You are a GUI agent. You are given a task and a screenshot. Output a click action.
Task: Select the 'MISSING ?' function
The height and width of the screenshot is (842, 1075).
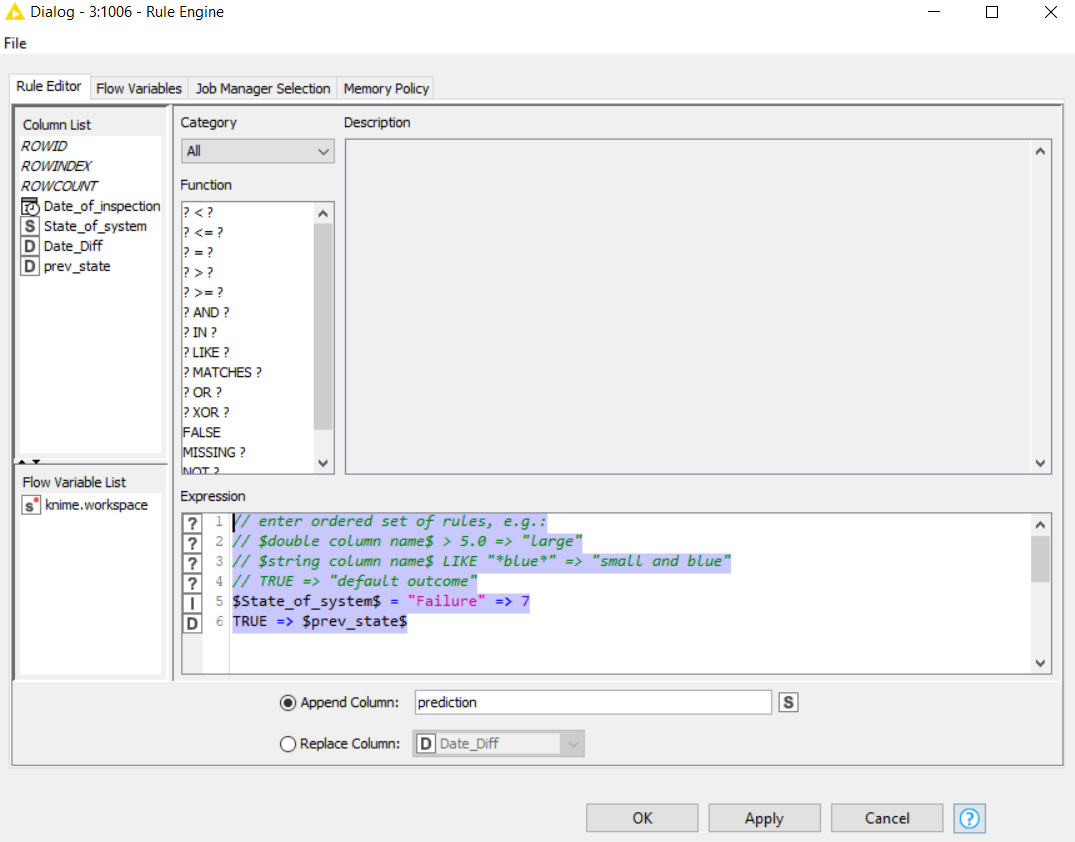point(214,452)
